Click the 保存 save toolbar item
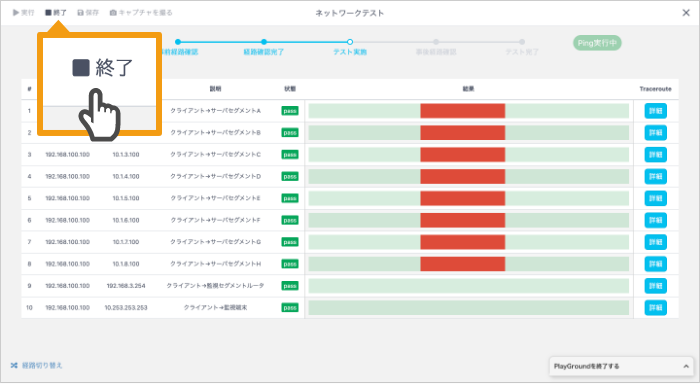This screenshot has width=700, height=384. pos(88,13)
